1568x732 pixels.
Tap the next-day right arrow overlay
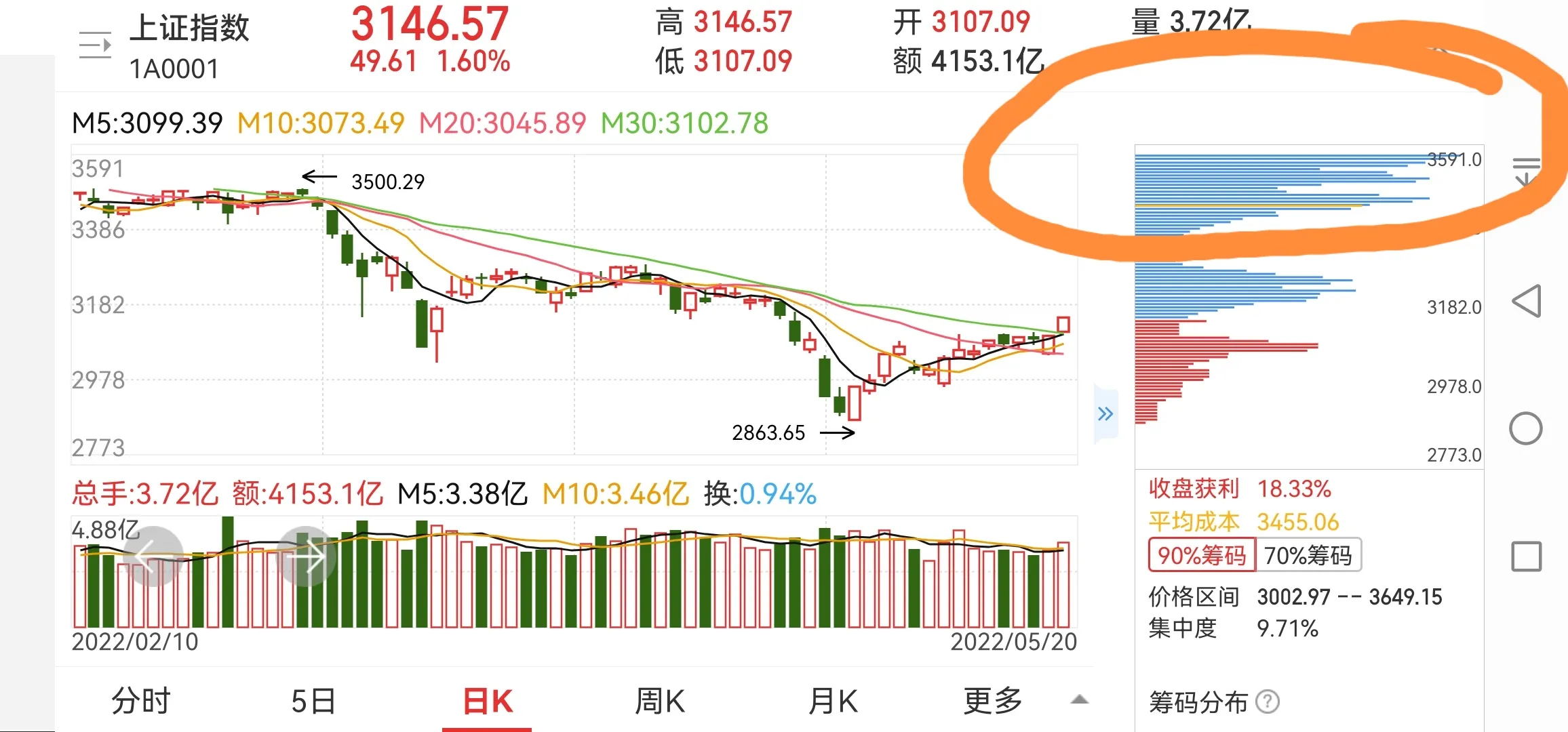[x=307, y=556]
